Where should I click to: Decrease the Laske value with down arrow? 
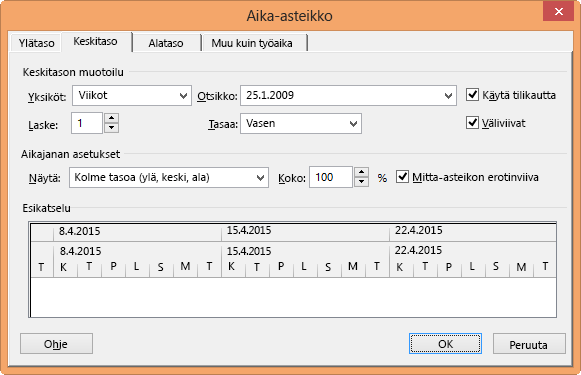tap(112, 128)
